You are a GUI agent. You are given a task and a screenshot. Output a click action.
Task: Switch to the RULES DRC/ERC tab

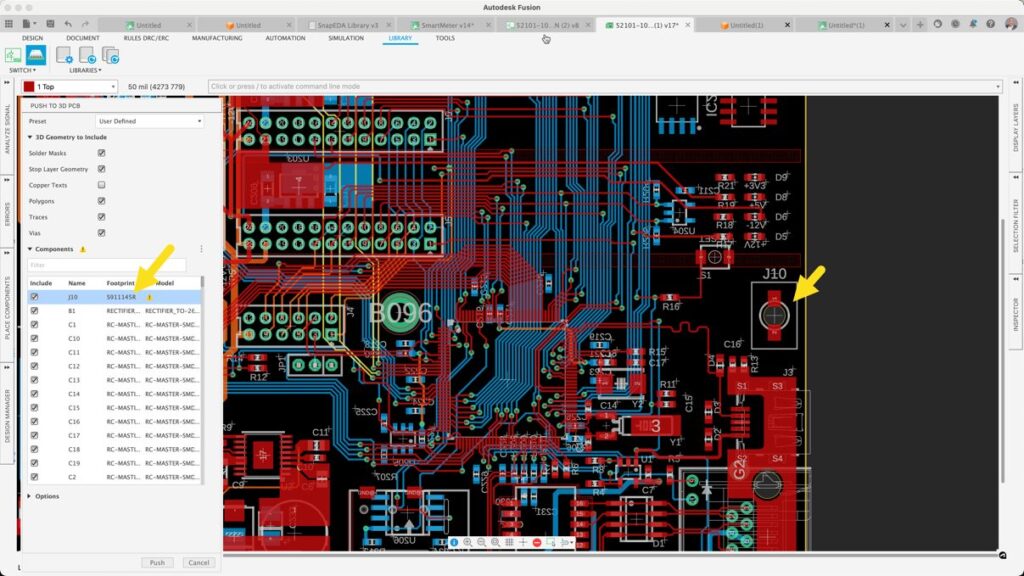click(146, 38)
